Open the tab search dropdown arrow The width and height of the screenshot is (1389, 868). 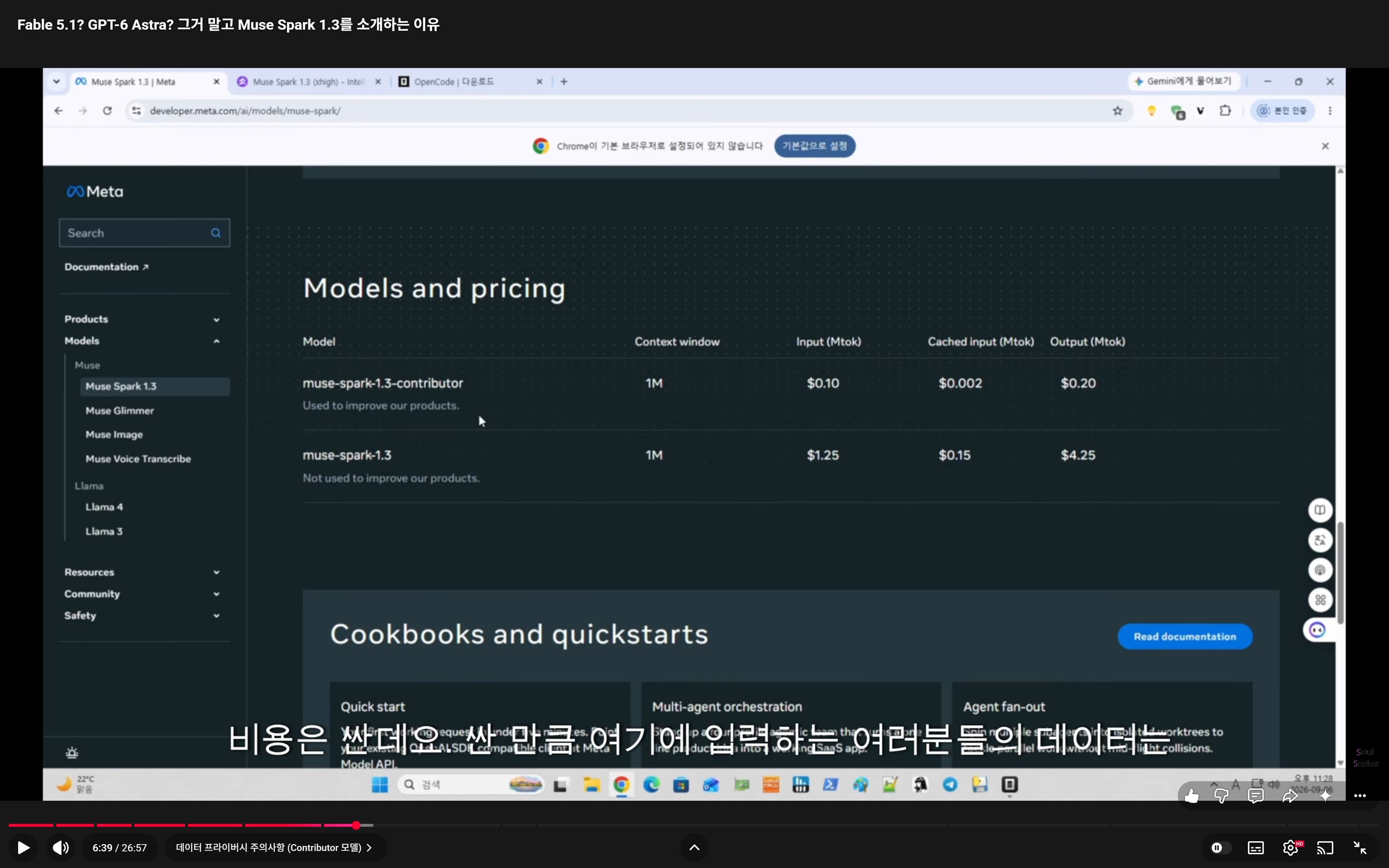[x=56, y=81]
